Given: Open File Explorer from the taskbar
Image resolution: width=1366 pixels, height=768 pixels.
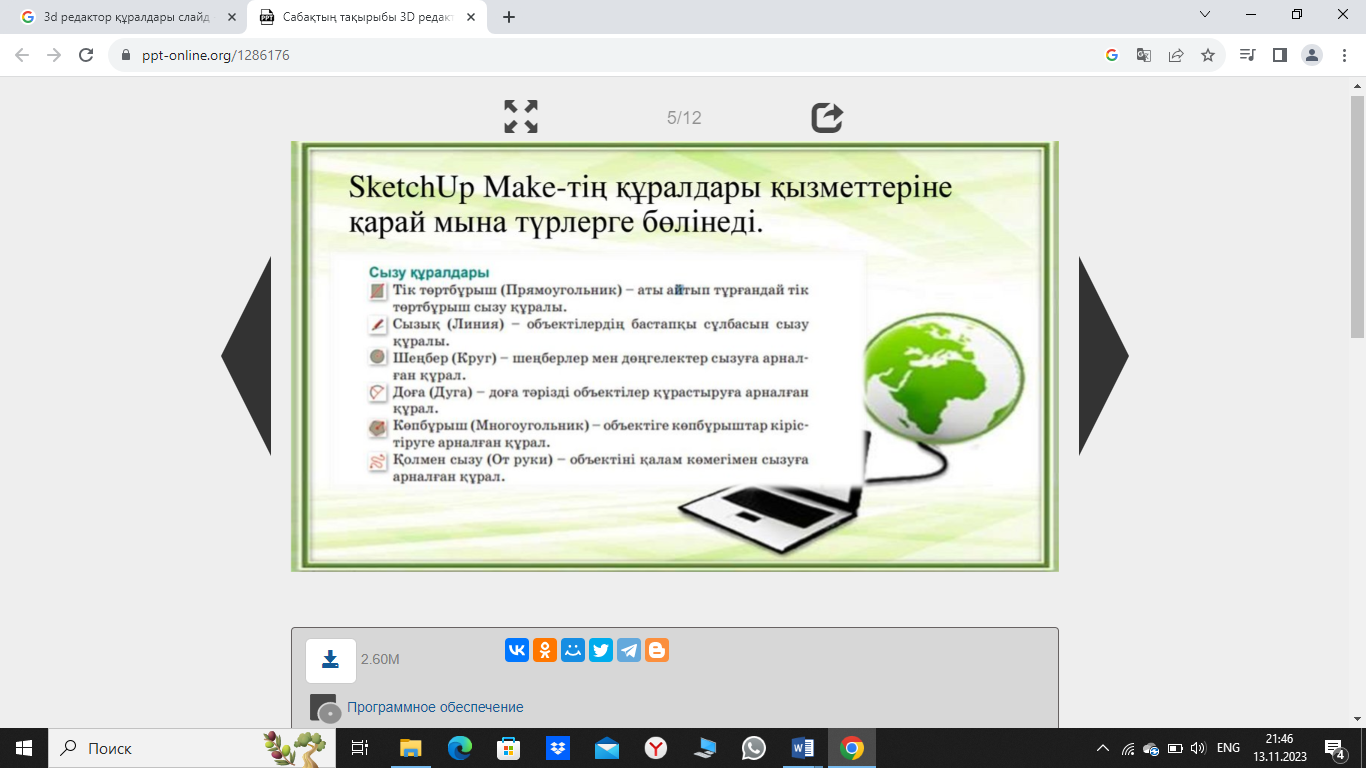Looking at the screenshot, I should coord(411,748).
